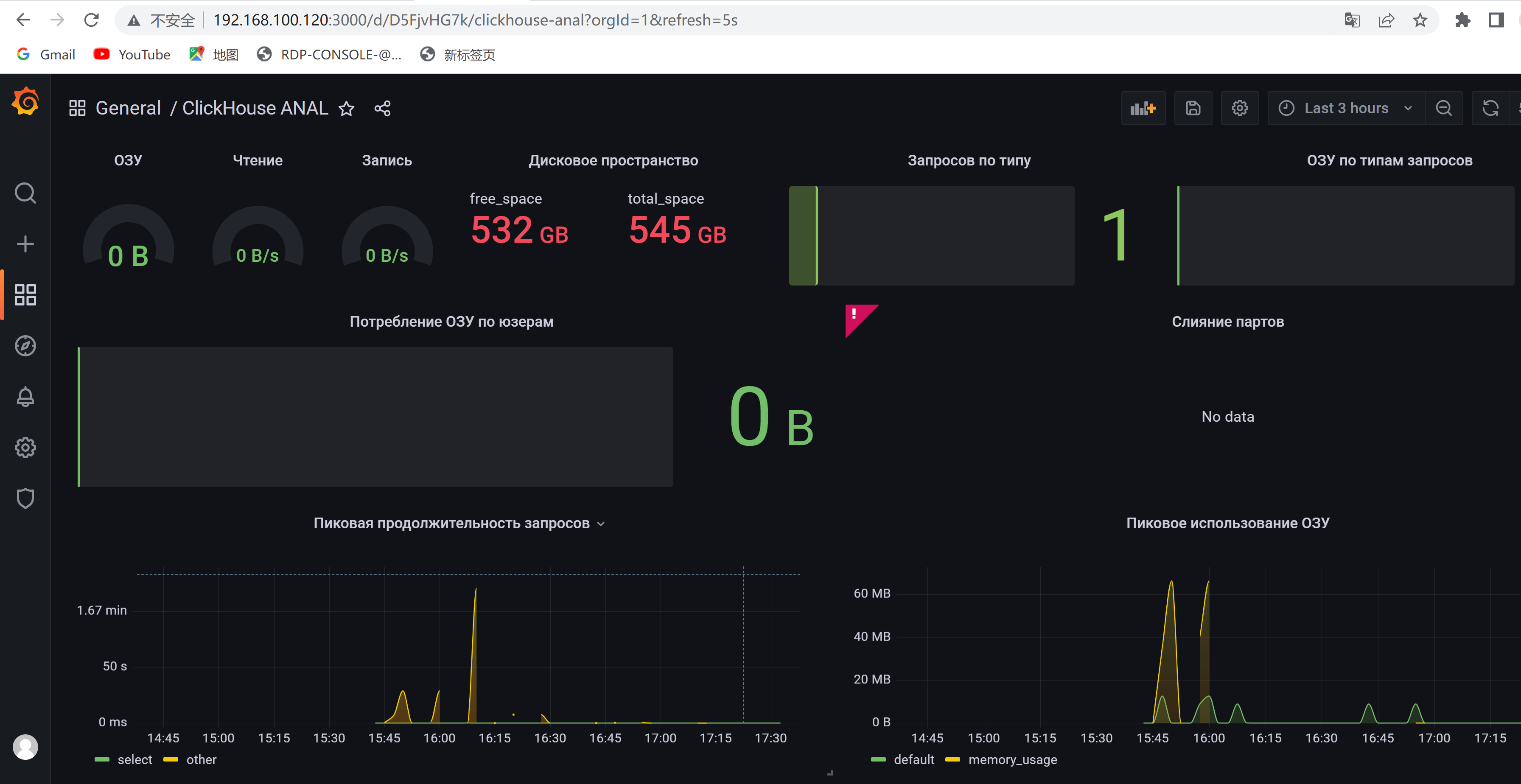Expand the Пиковая продолжительность запросов panel menu
This screenshot has width=1521, height=784.
coord(601,524)
